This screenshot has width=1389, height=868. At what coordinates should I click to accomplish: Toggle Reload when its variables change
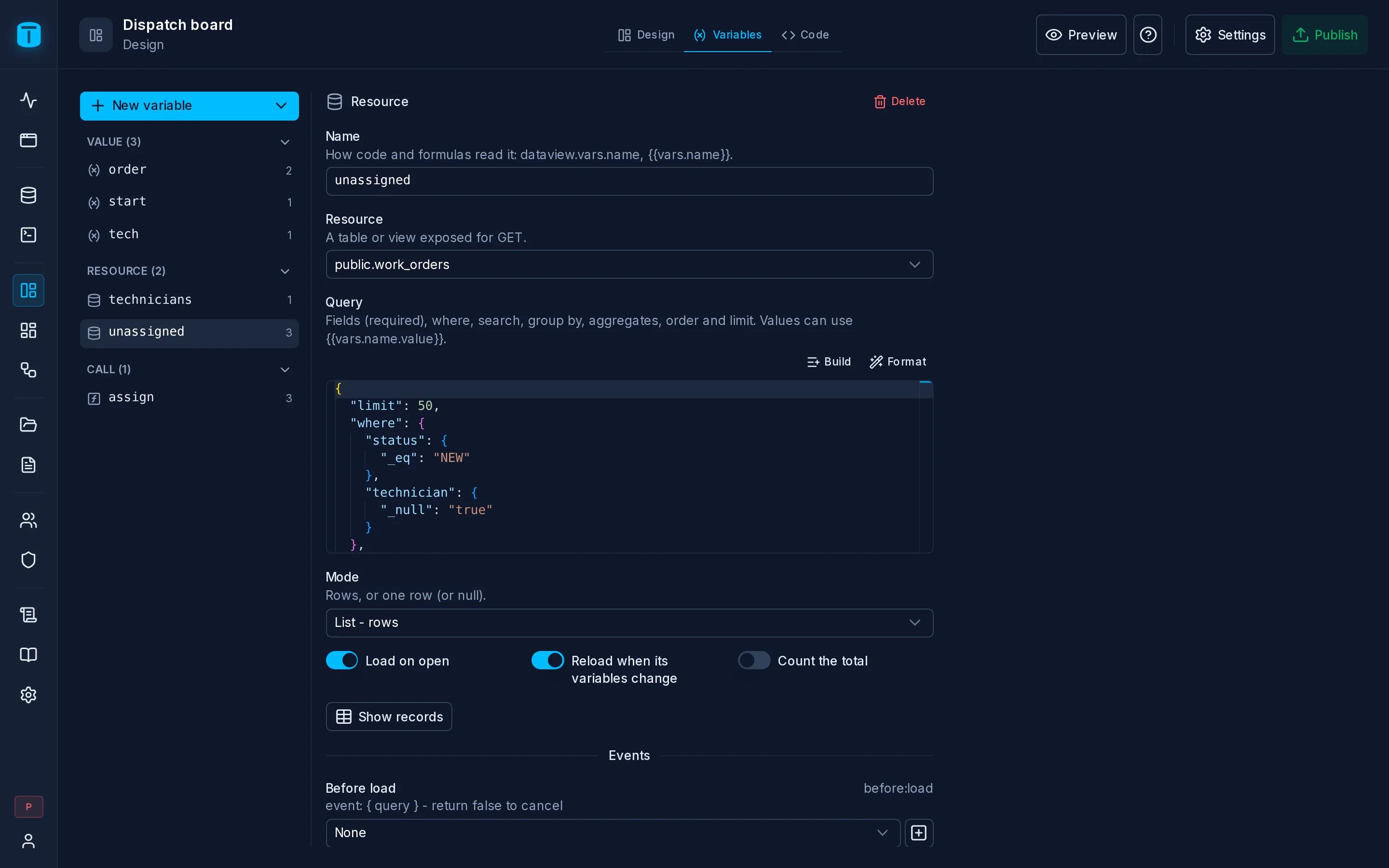[547, 660]
